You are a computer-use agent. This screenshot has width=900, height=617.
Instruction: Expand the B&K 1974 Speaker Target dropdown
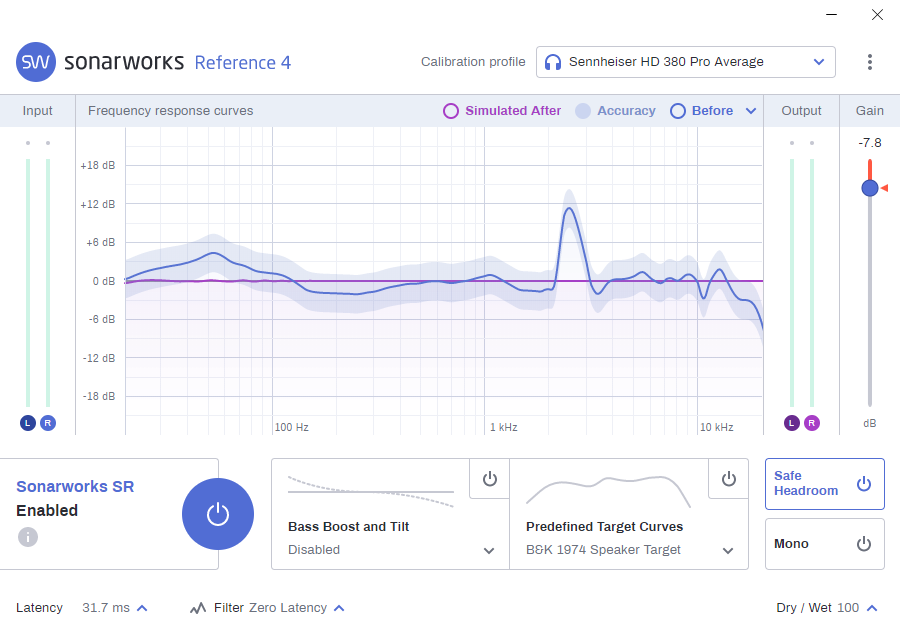pyautogui.click(x=728, y=550)
